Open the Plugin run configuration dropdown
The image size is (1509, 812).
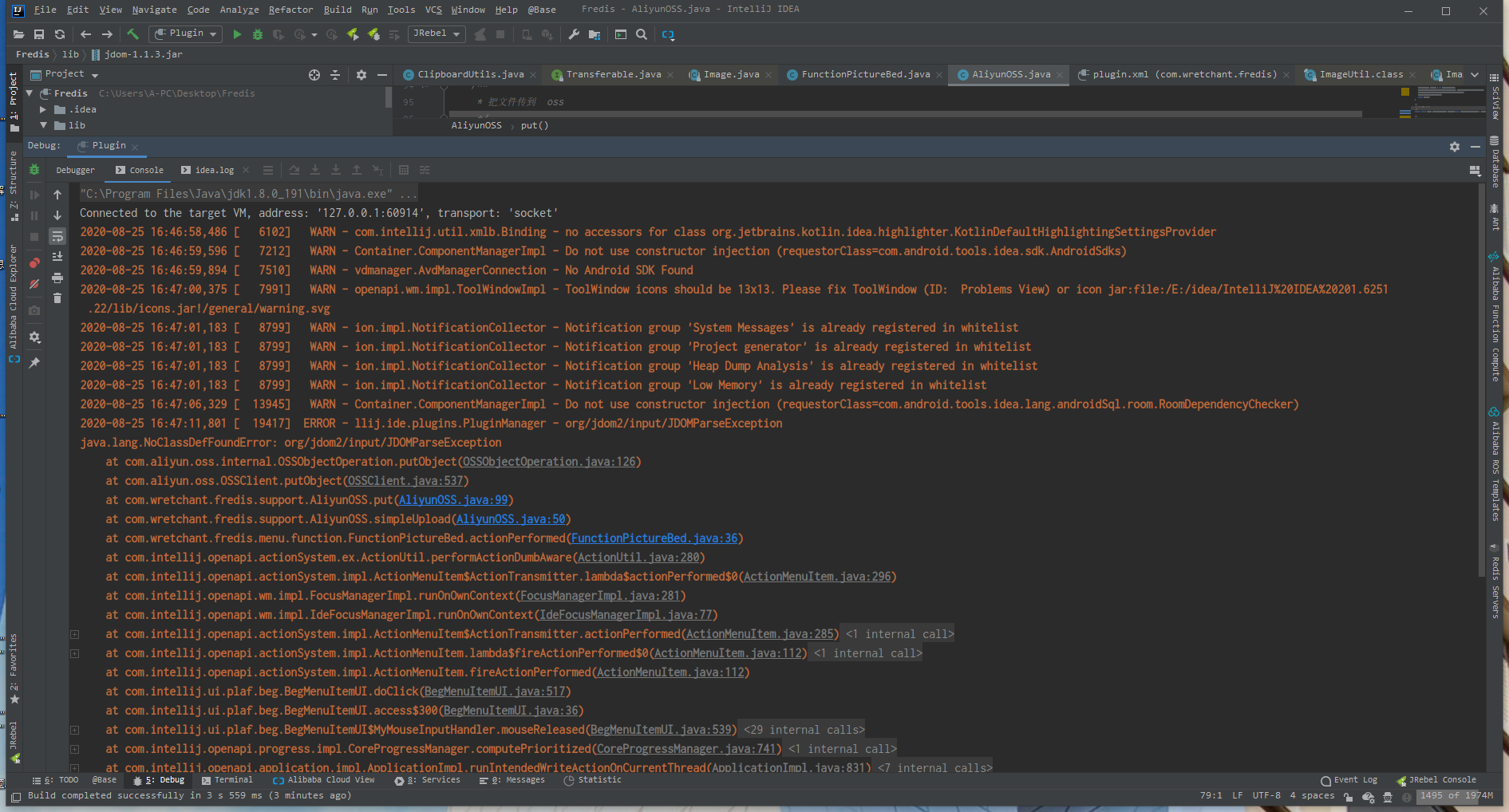click(186, 34)
